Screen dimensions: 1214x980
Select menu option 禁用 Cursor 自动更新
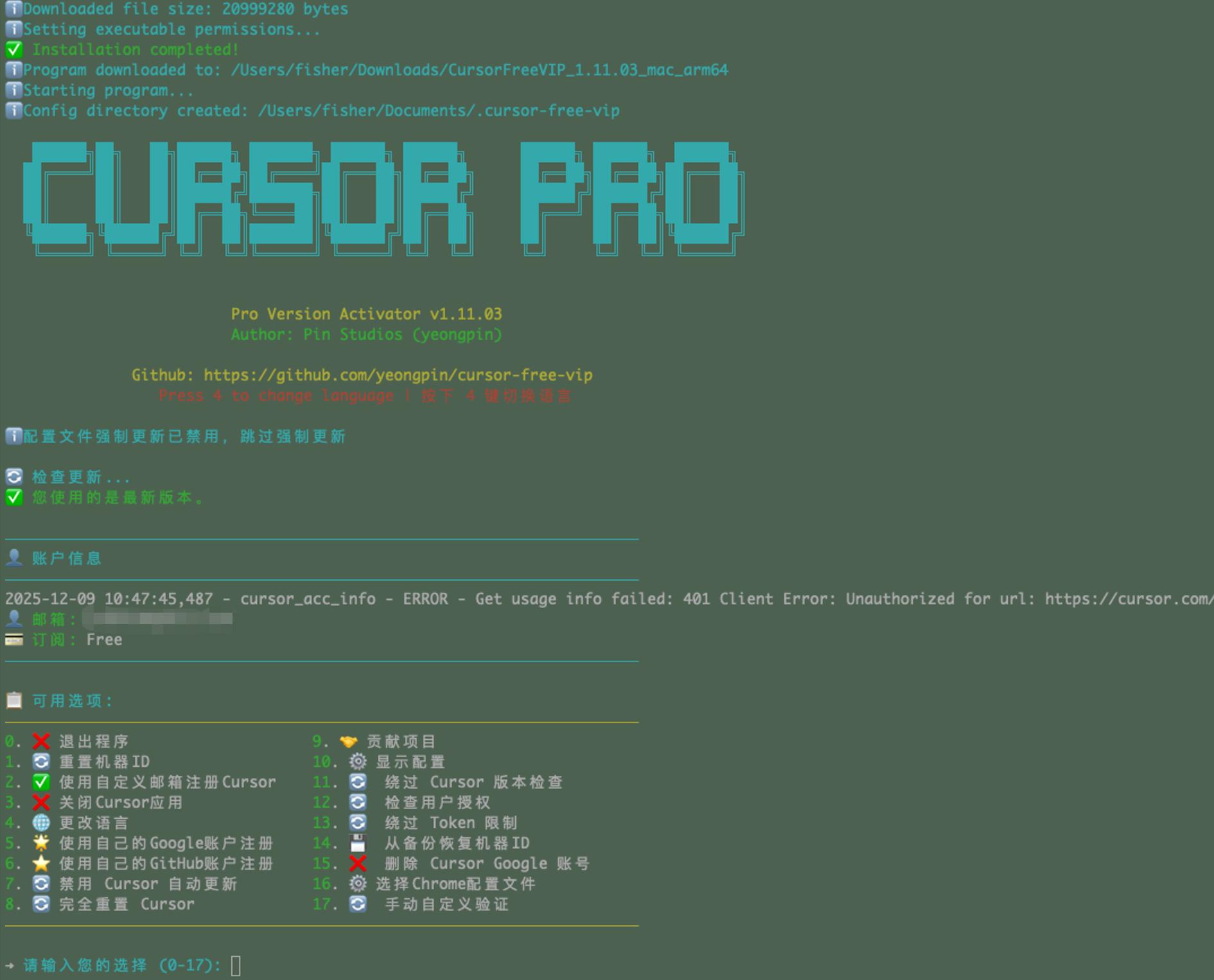148,884
